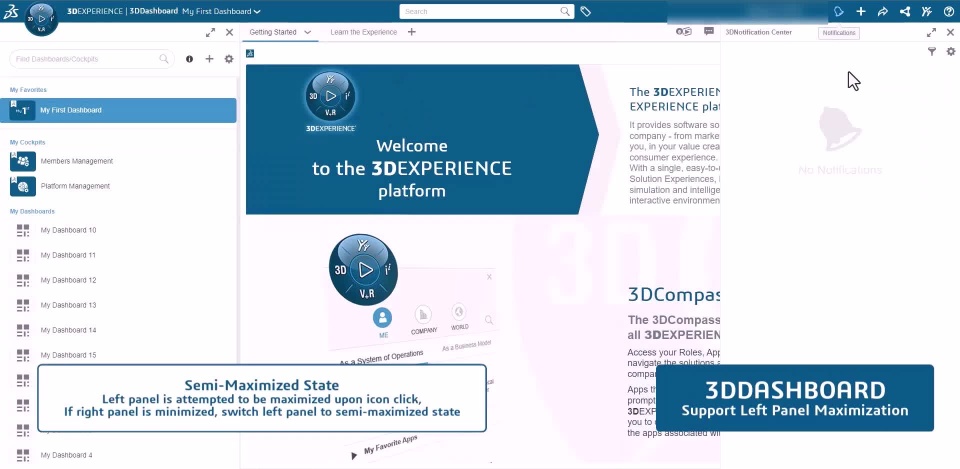Click the Dassault Systèmes 3DS logo
This screenshot has height=469, width=960.
10,12
